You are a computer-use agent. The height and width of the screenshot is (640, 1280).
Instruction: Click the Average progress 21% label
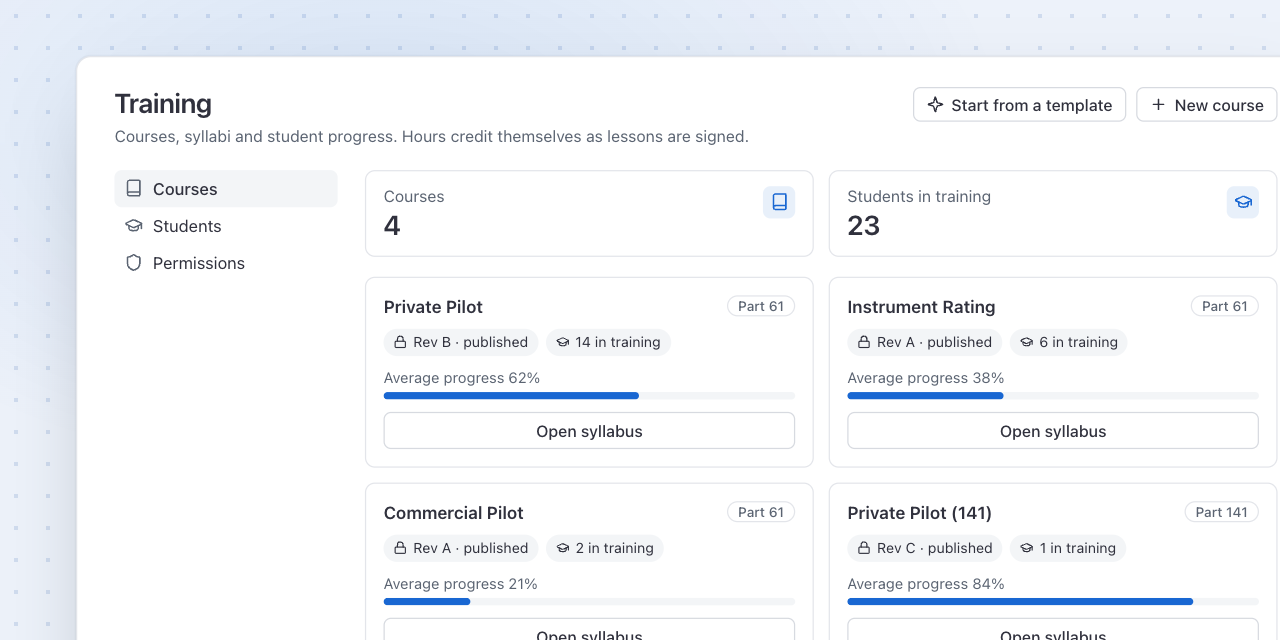(x=461, y=584)
